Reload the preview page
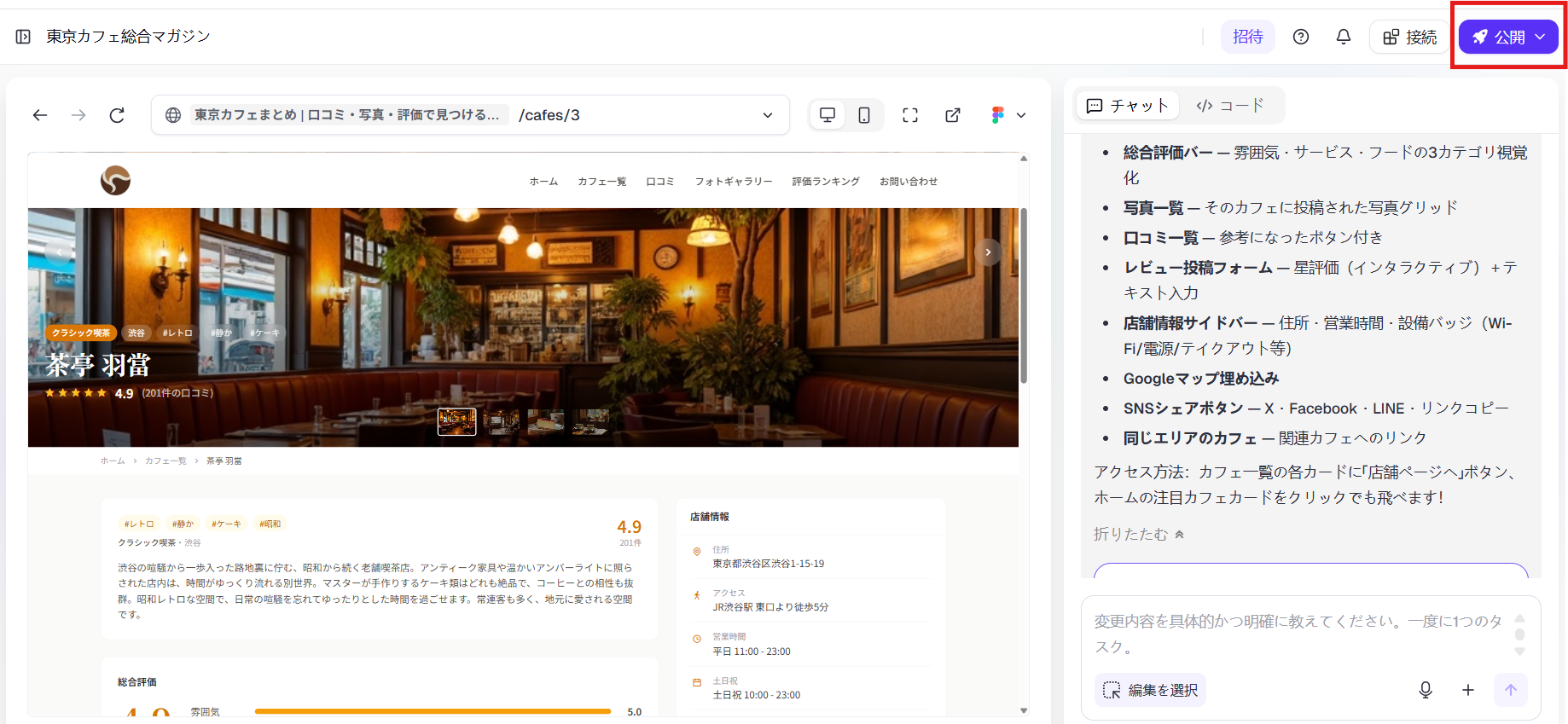Screen dimensions: 1568x724 click(117, 115)
